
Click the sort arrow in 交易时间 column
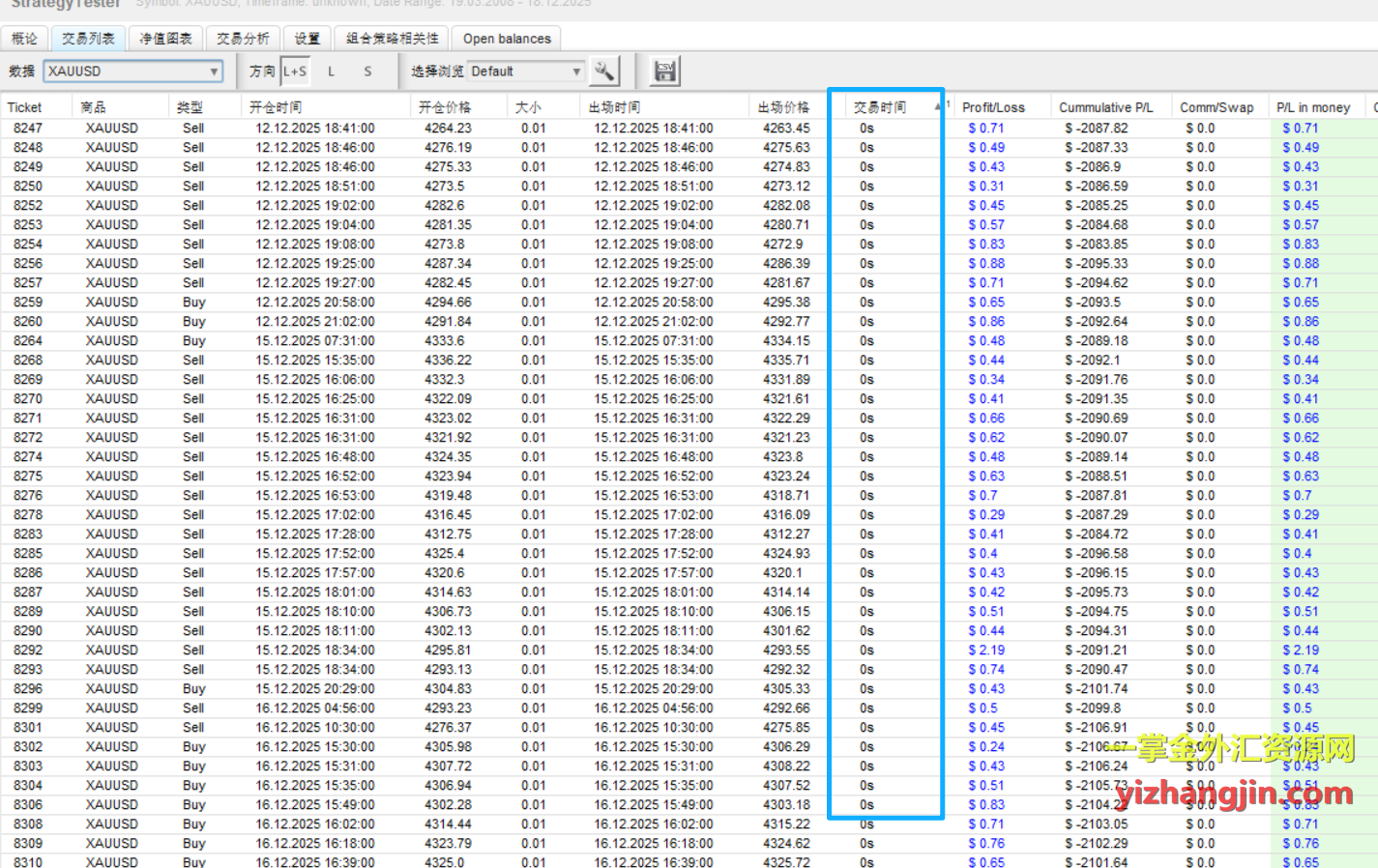937,106
